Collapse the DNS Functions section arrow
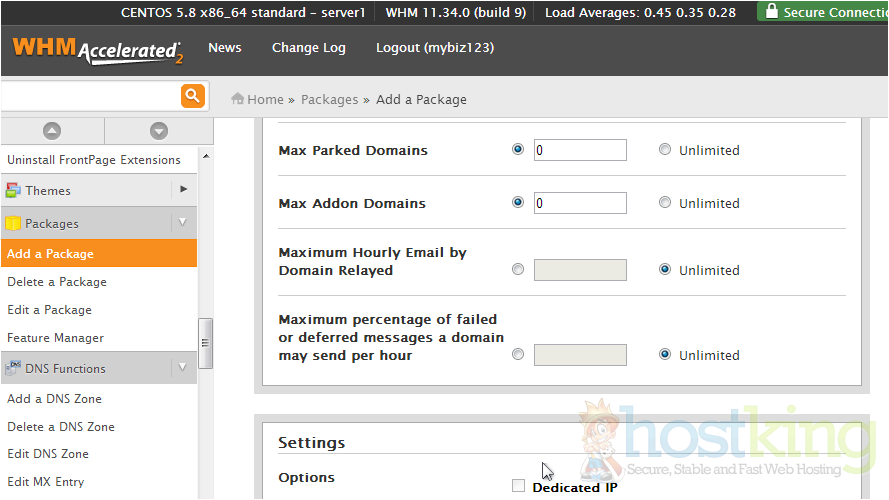Image resolution: width=889 pixels, height=500 pixels. click(183, 368)
